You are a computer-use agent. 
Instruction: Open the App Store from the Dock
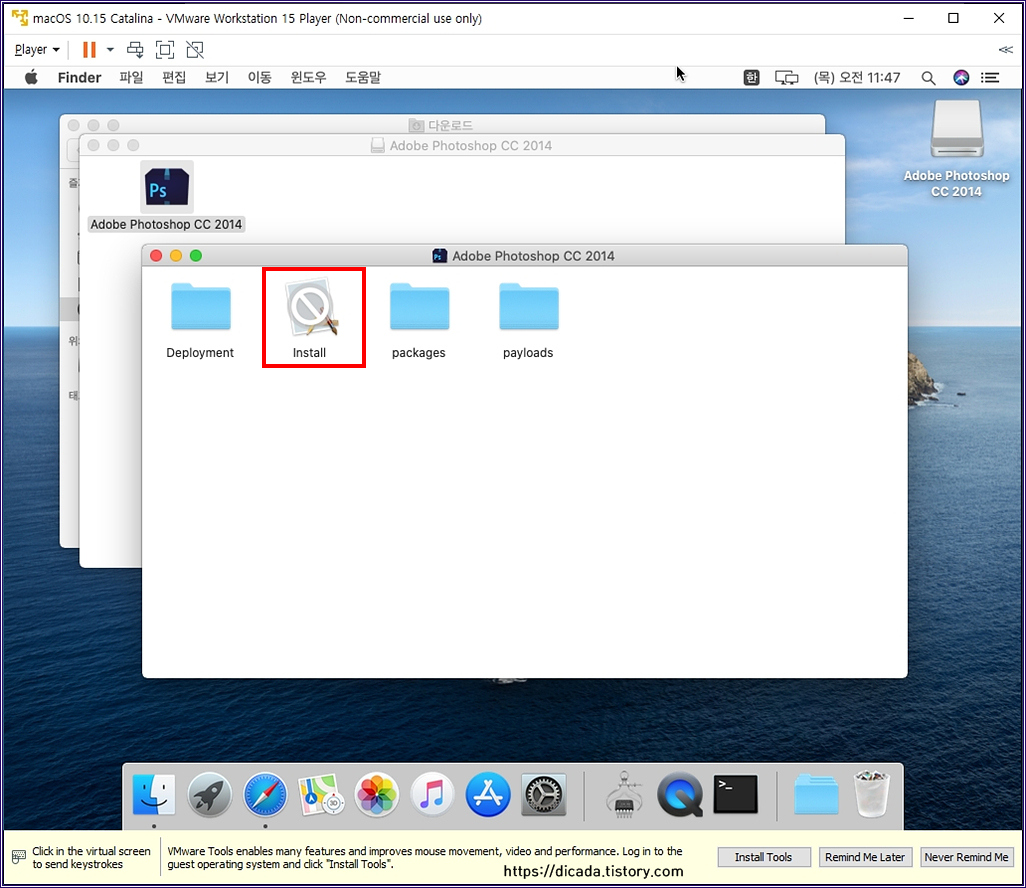pyautogui.click(x=487, y=794)
